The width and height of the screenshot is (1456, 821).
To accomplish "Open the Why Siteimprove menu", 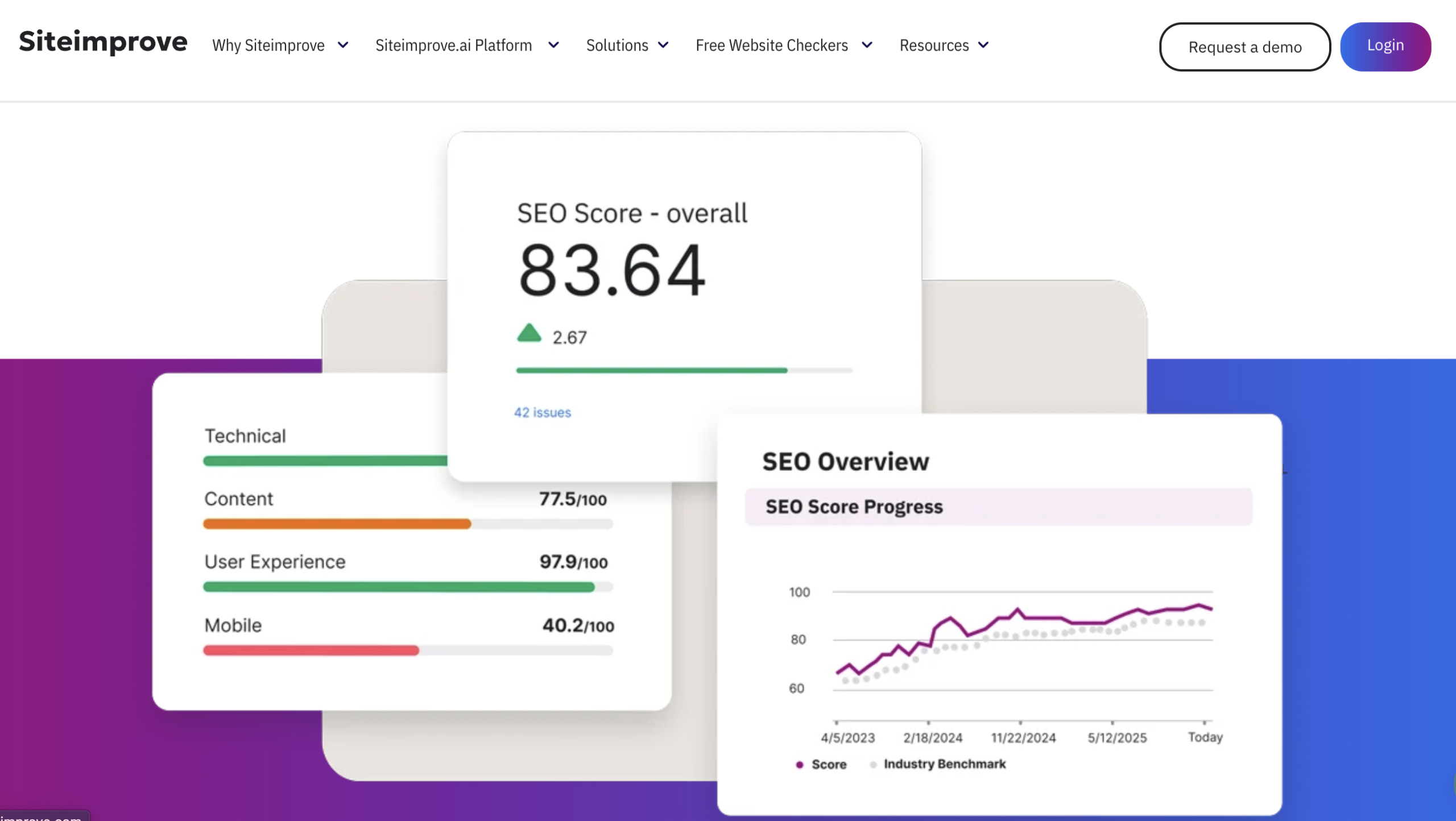I will tap(268, 45).
